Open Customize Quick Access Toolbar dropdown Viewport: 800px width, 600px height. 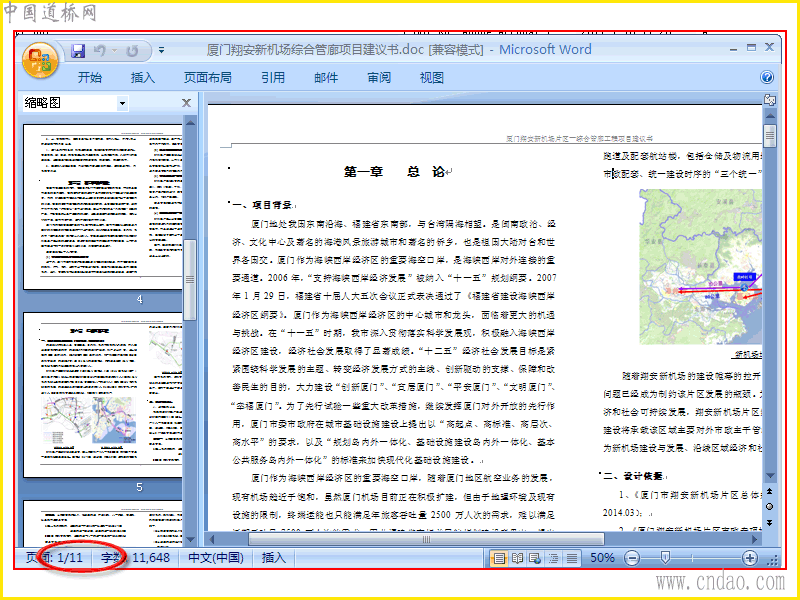click(x=161, y=51)
